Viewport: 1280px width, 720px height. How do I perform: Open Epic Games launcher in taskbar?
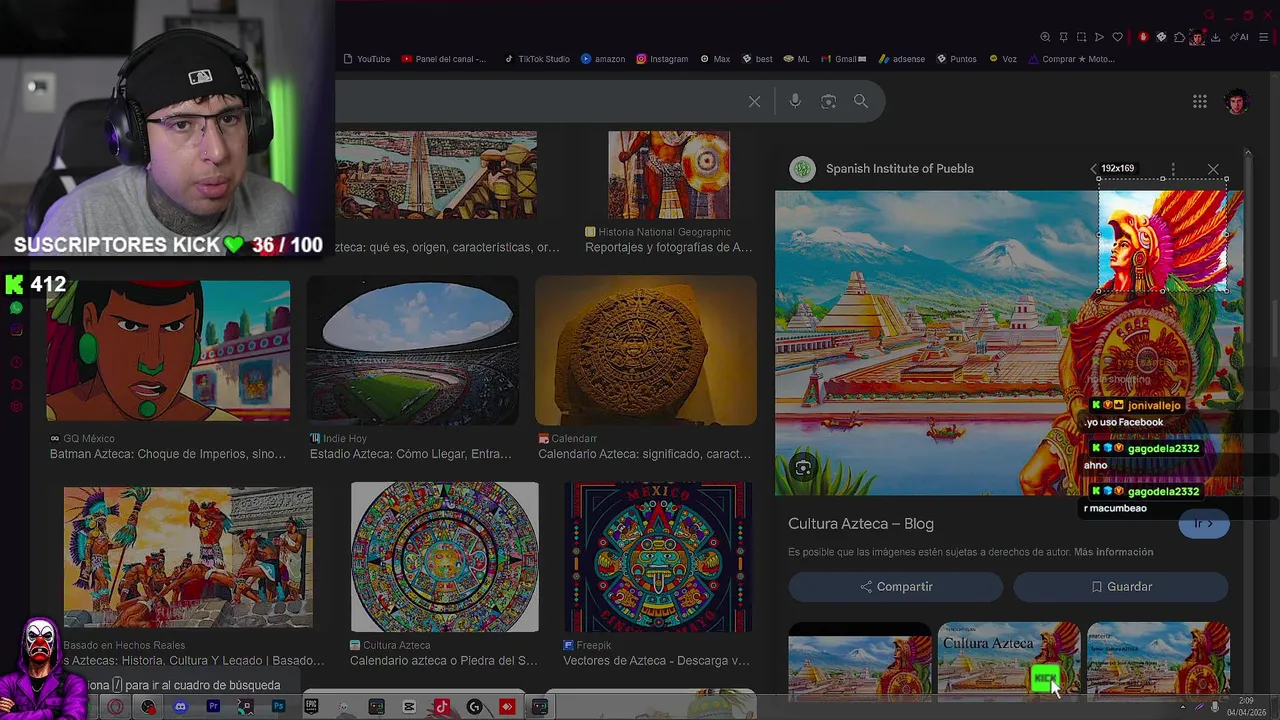[311, 707]
